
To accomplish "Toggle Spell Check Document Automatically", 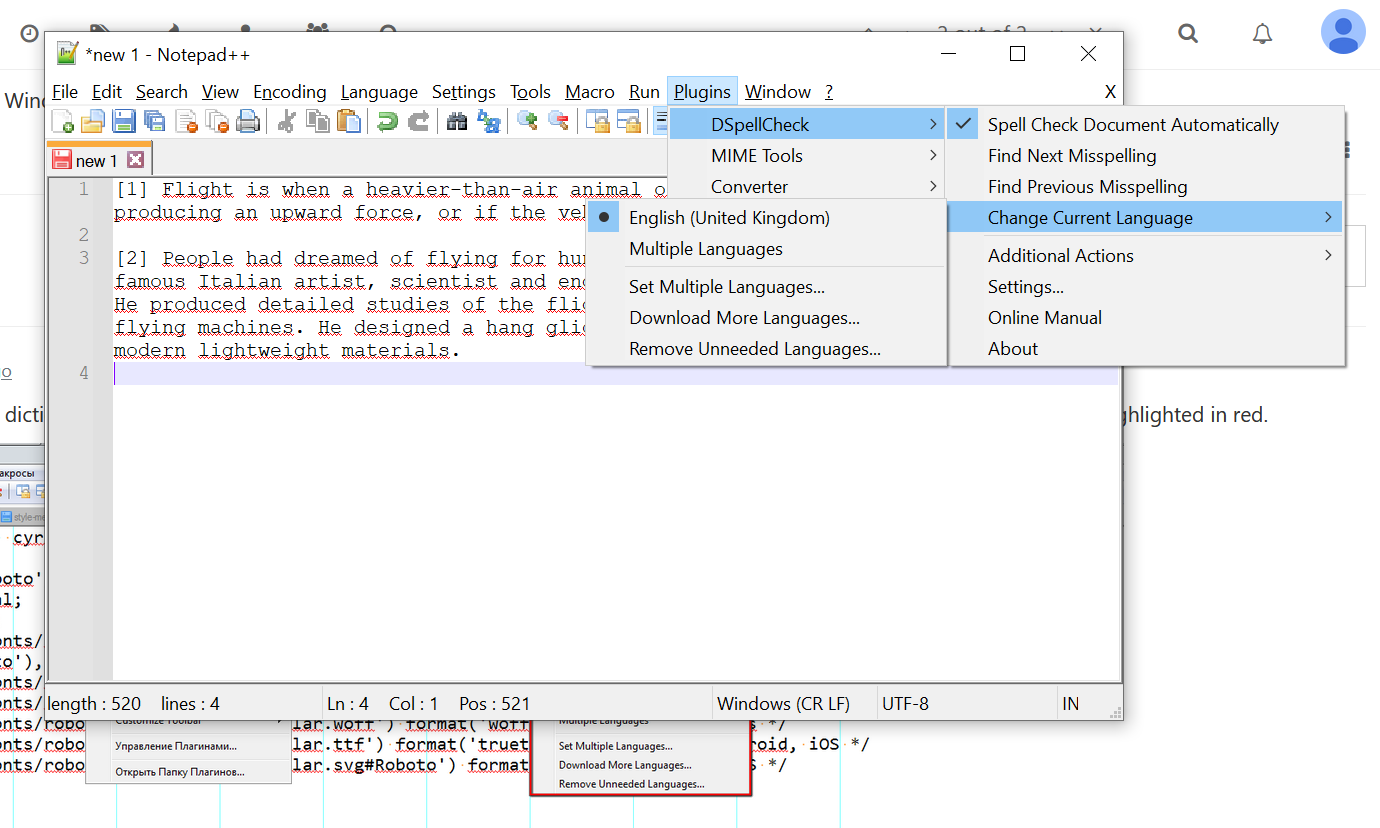I will pos(1145,125).
